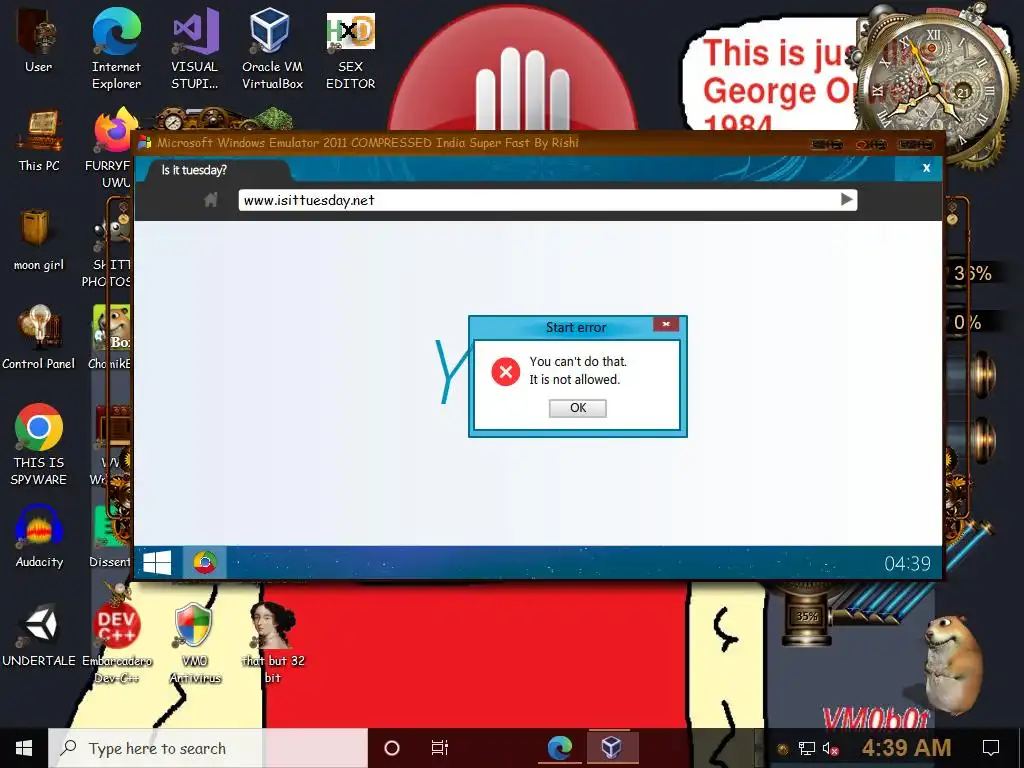
Task: Open Cortana circle on the taskbar
Action: tap(392, 748)
